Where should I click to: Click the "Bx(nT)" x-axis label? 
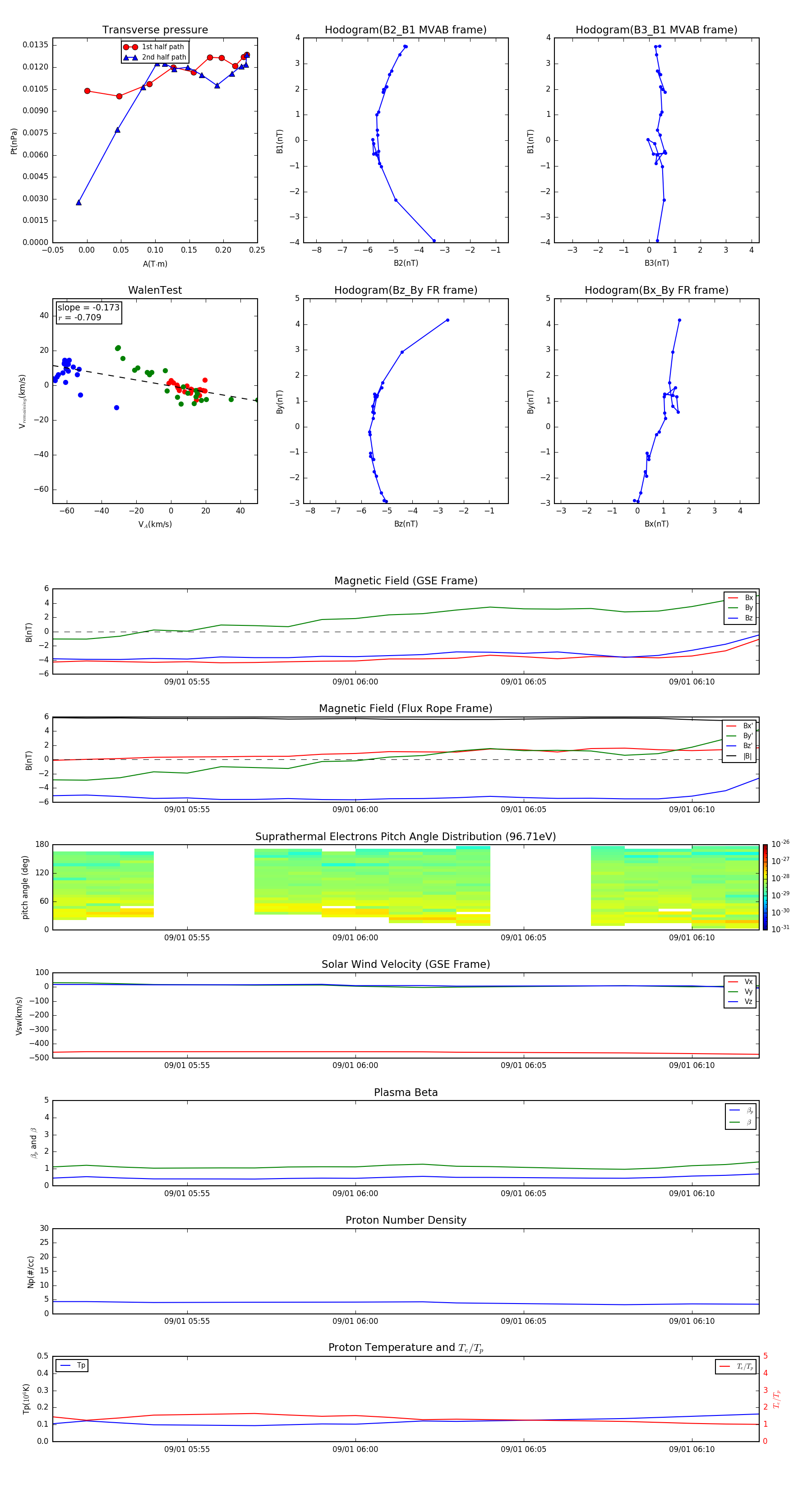656,524
